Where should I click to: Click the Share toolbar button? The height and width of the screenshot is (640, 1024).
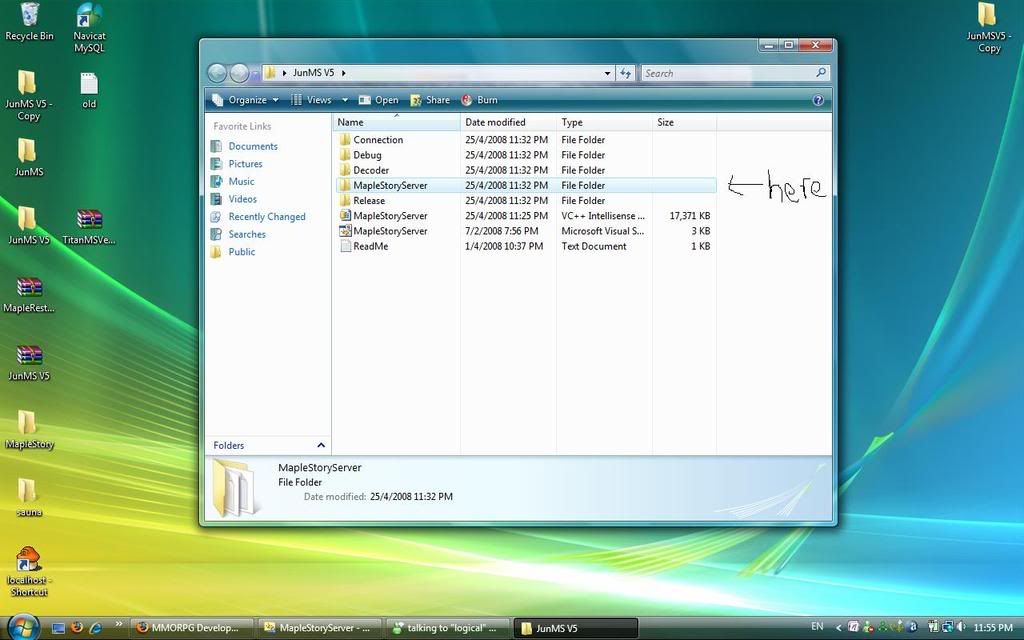click(x=430, y=100)
